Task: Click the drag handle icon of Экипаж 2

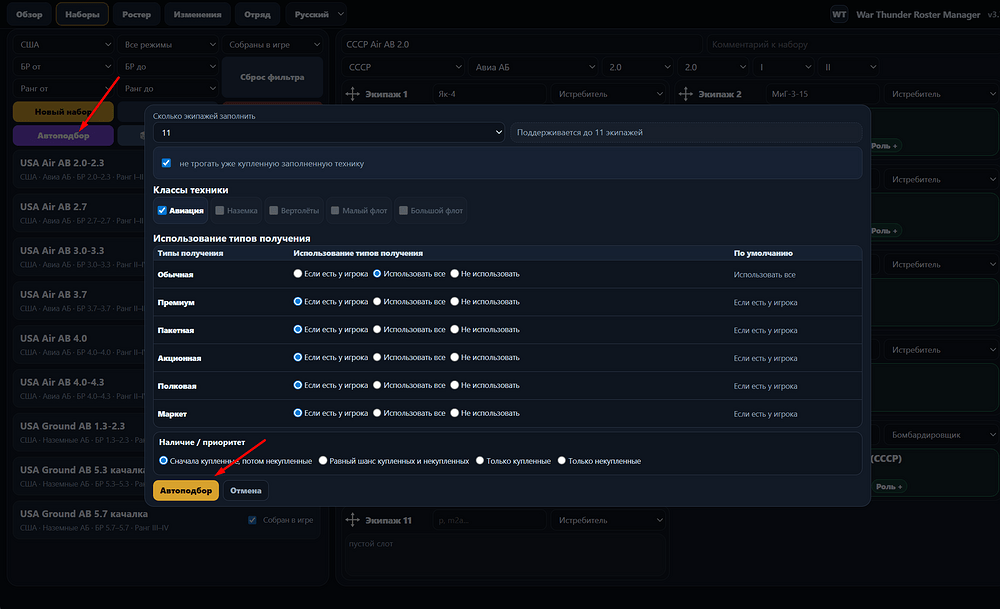Action: (x=686, y=94)
